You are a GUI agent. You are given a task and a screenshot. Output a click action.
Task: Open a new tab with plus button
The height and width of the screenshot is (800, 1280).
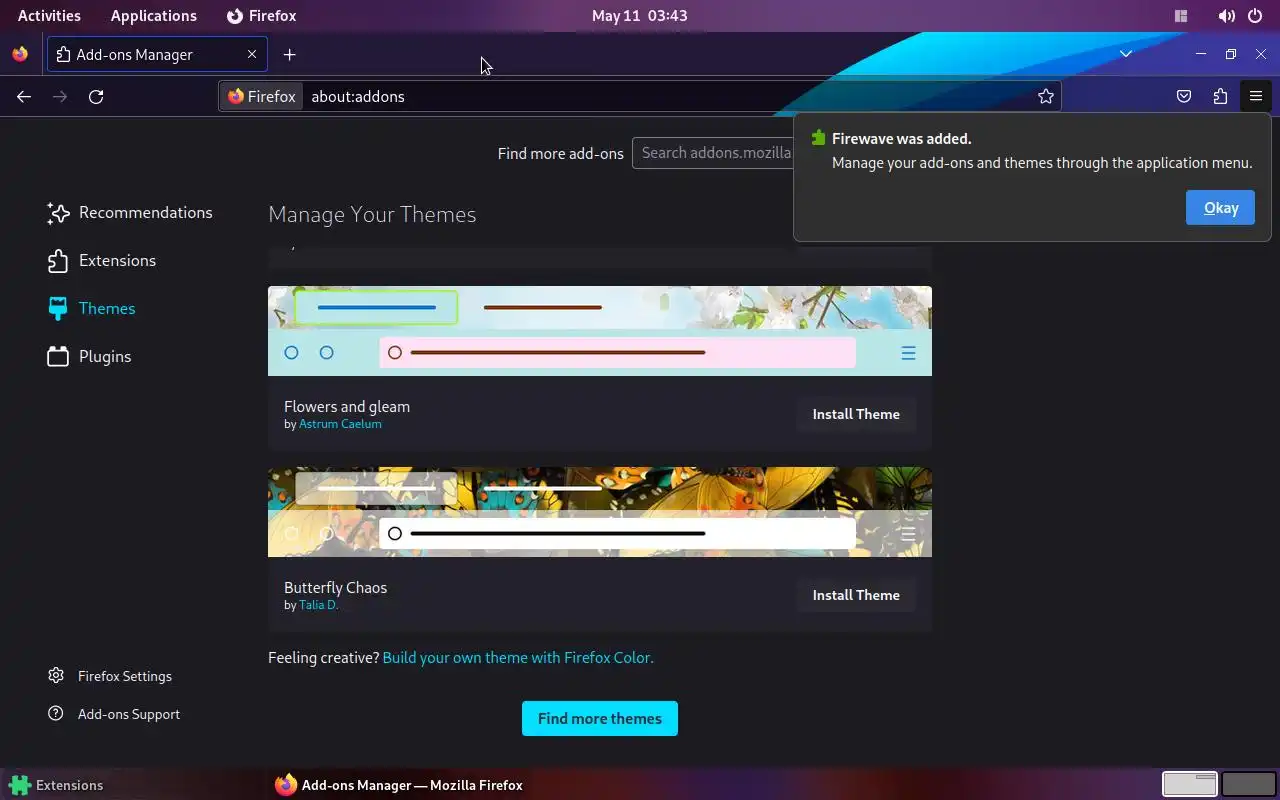coord(289,54)
